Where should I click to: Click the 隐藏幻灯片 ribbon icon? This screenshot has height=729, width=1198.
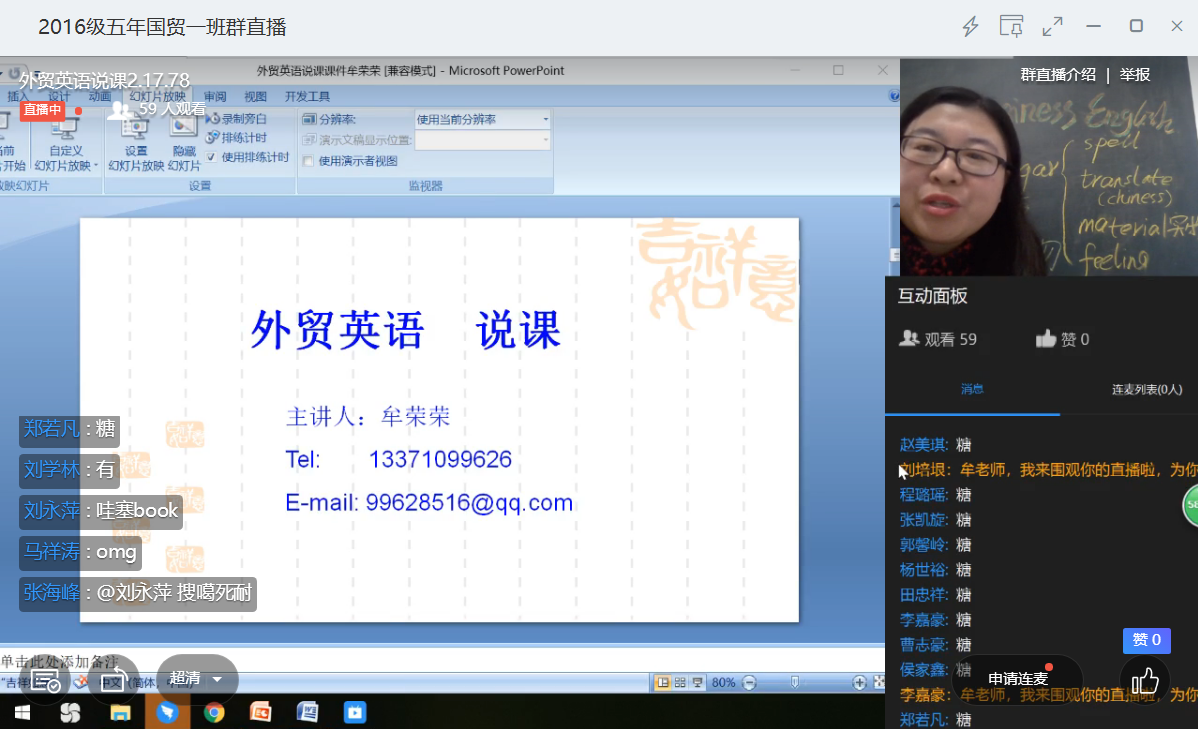184,140
